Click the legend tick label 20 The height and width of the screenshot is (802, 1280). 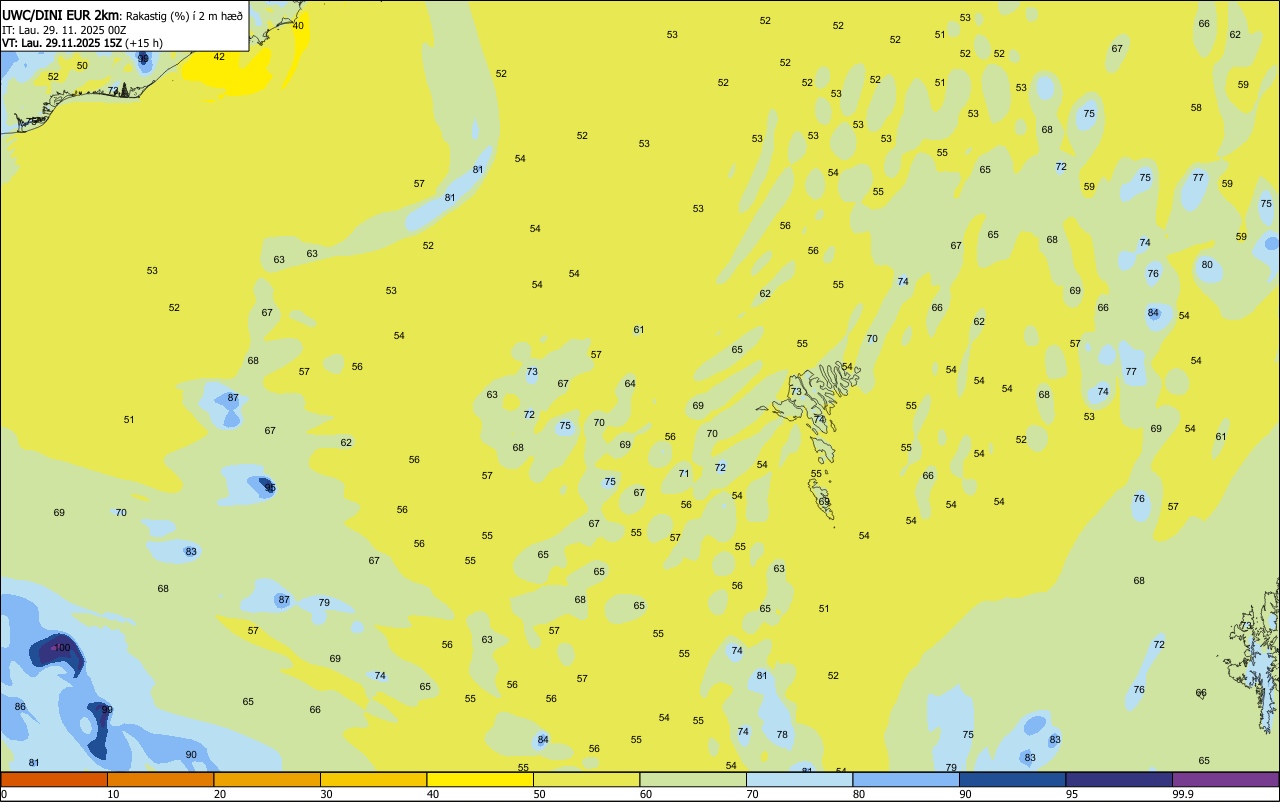point(220,794)
